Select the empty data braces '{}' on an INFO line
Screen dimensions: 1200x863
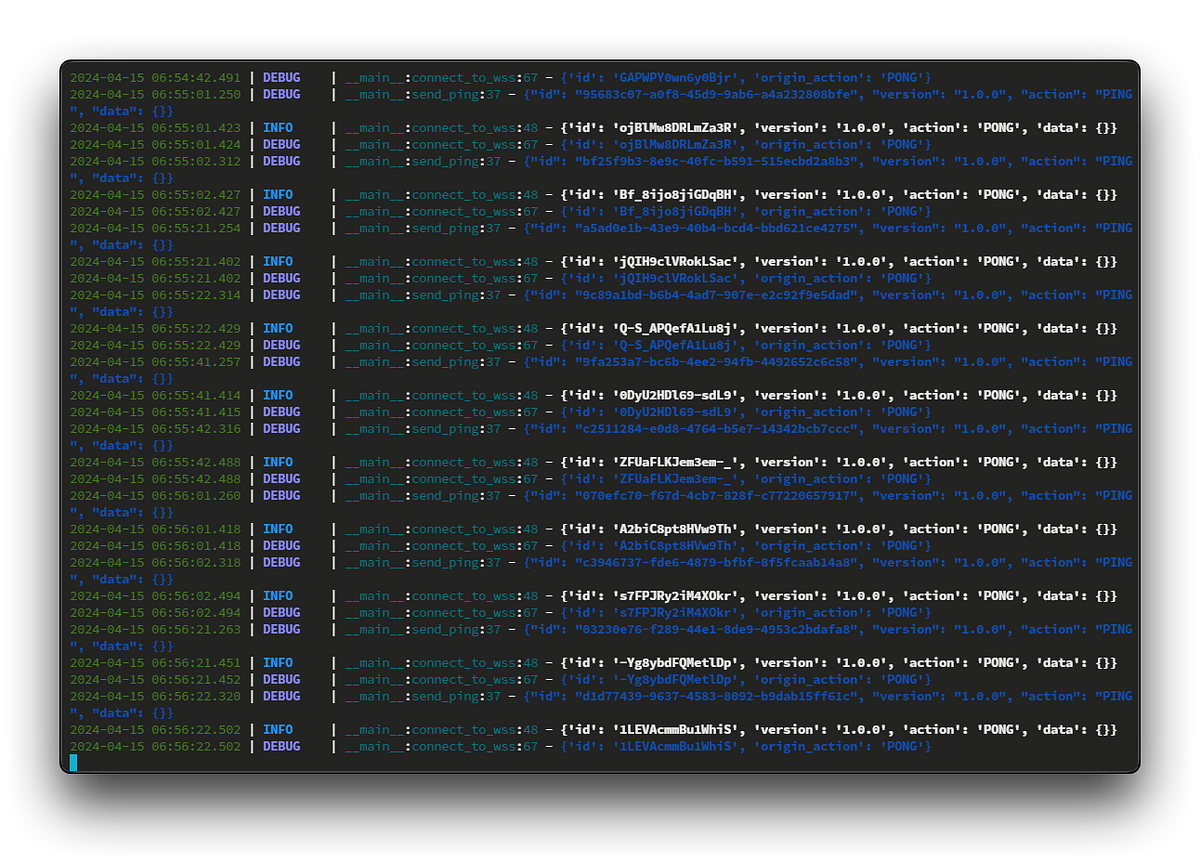(1104, 127)
